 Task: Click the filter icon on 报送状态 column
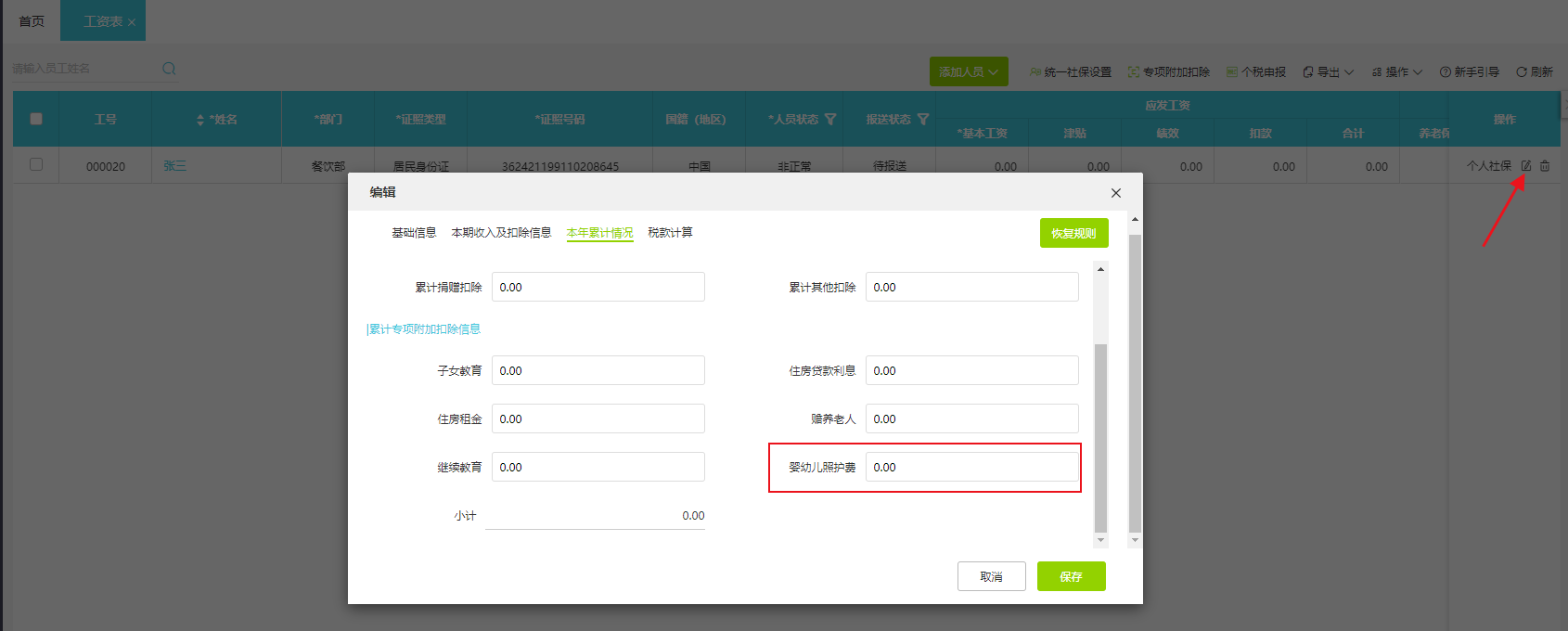923,120
